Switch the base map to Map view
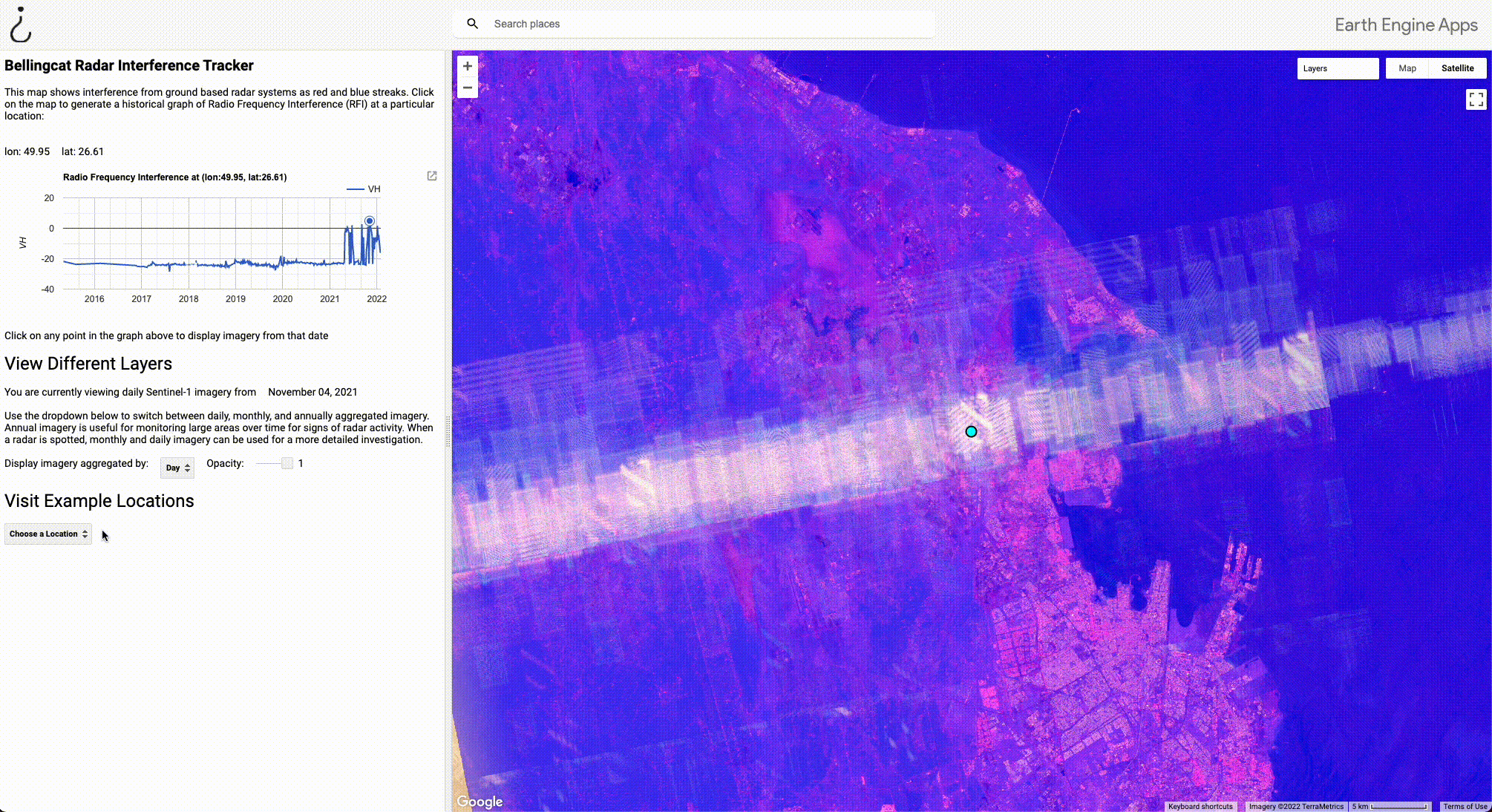Image resolution: width=1492 pixels, height=812 pixels. point(1407,68)
